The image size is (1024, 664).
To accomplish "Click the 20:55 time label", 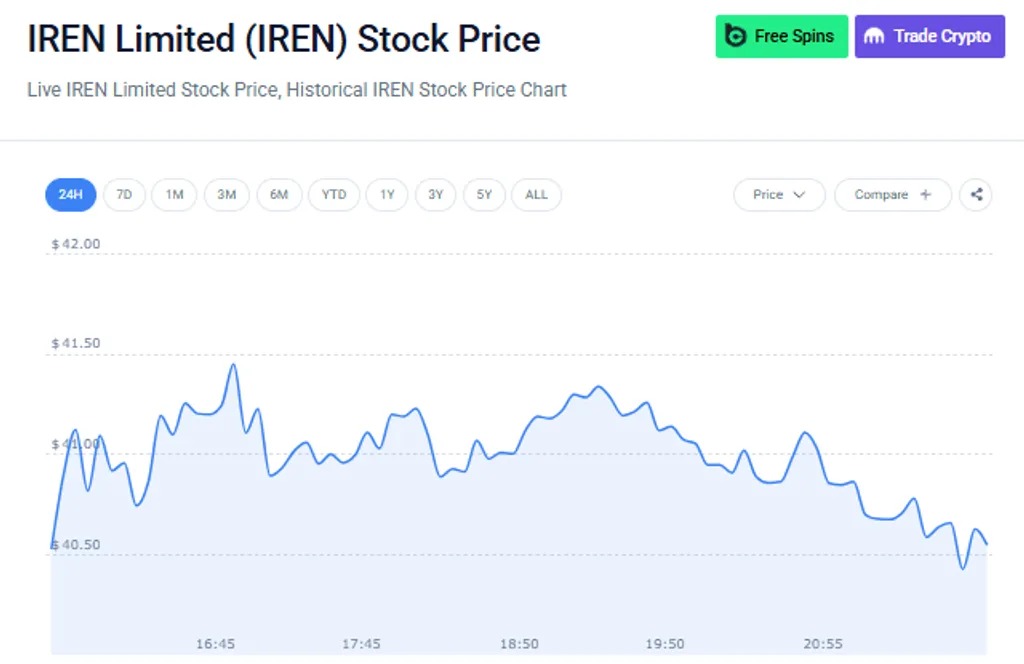I will [x=823, y=644].
